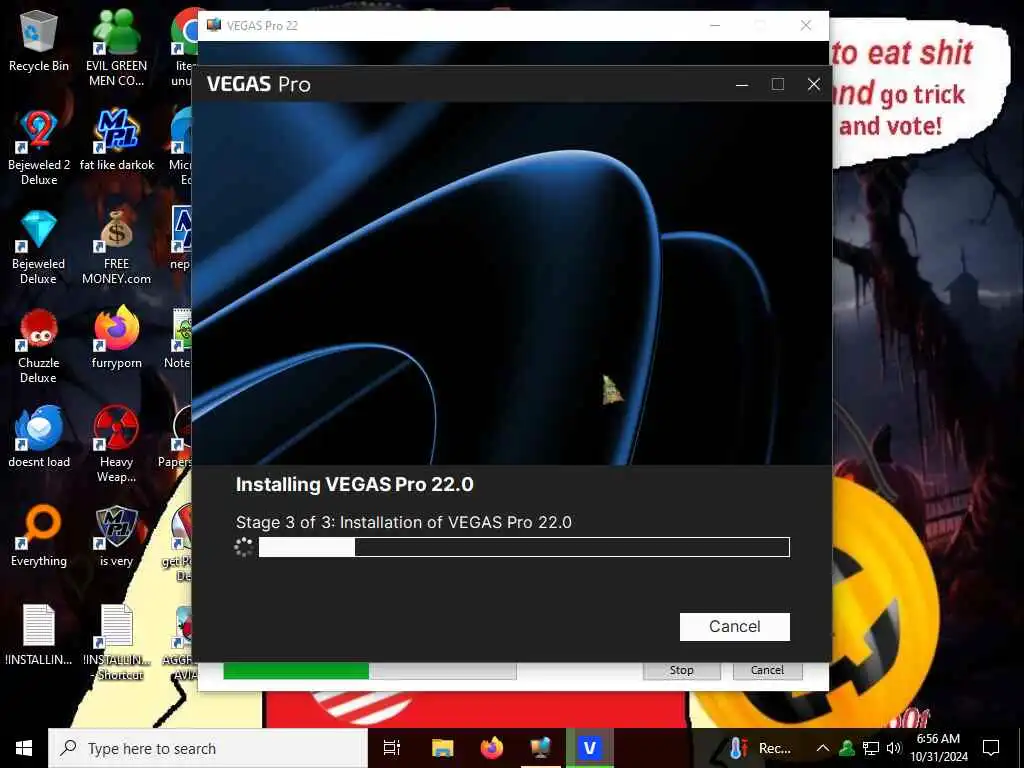Screen dimensions: 1024x768
Task: Select the Bejeweled 2 Deluxe desktop icon
Action: (x=39, y=148)
